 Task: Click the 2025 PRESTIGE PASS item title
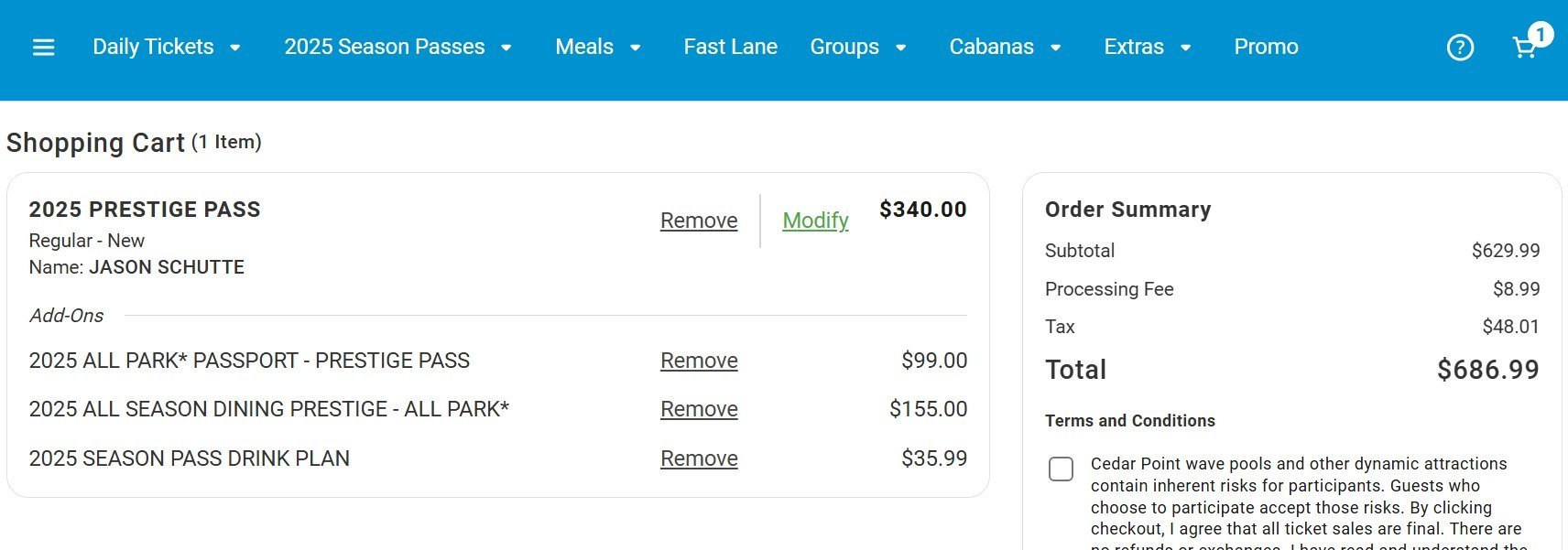tap(145, 210)
